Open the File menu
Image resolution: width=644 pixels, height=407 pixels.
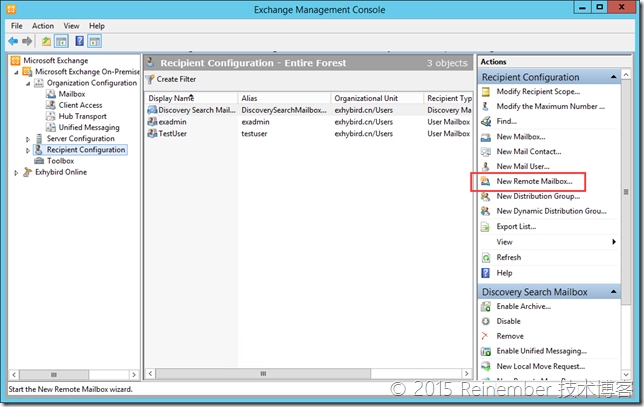[17, 26]
